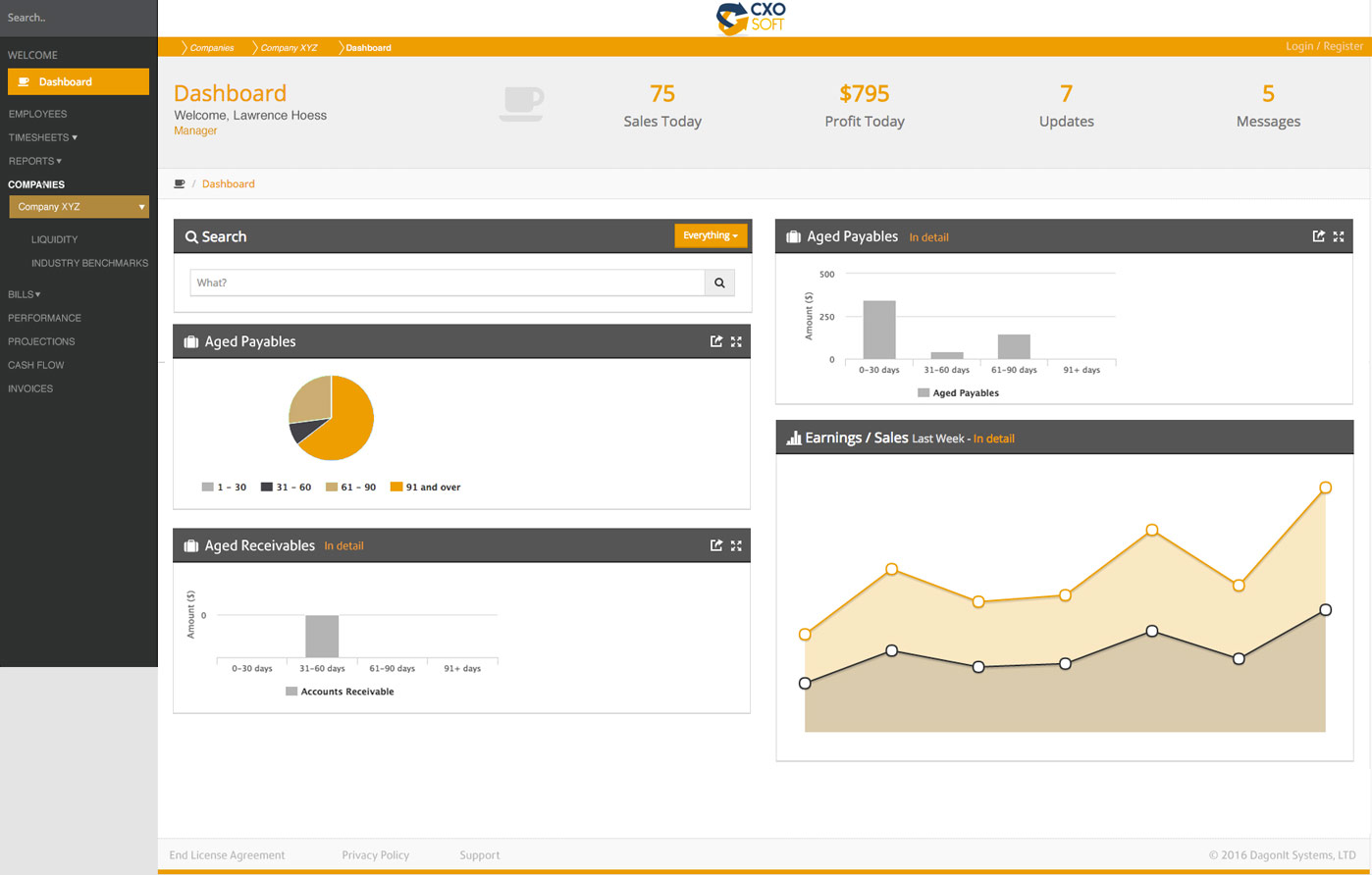Click export icon on Aged Receivables panel
1372x875 pixels.
(716, 545)
